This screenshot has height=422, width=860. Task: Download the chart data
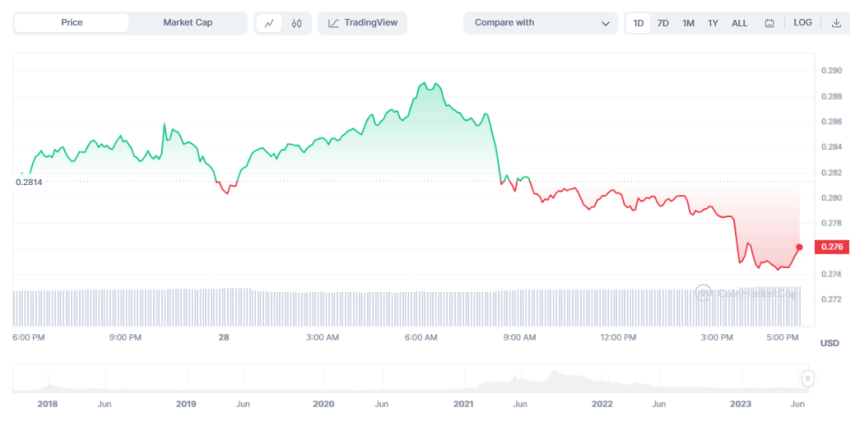[836, 23]
